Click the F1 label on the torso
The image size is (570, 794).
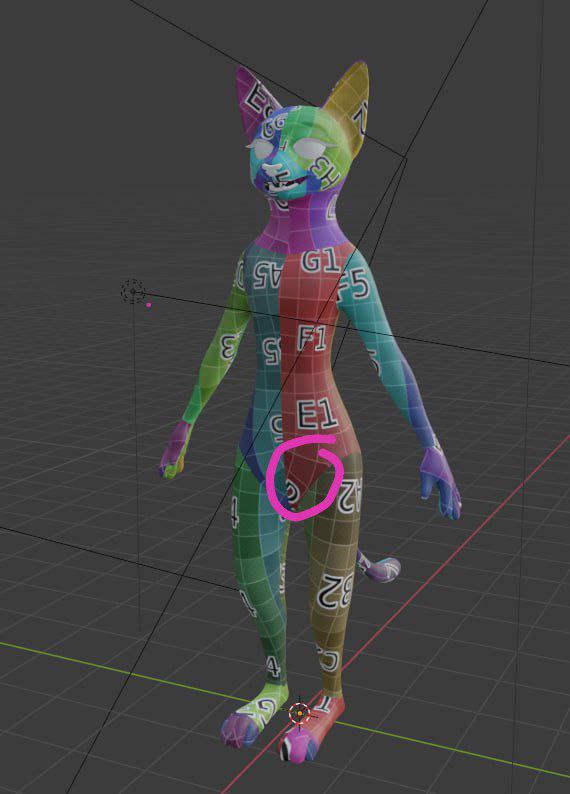[x=311, y=339]
